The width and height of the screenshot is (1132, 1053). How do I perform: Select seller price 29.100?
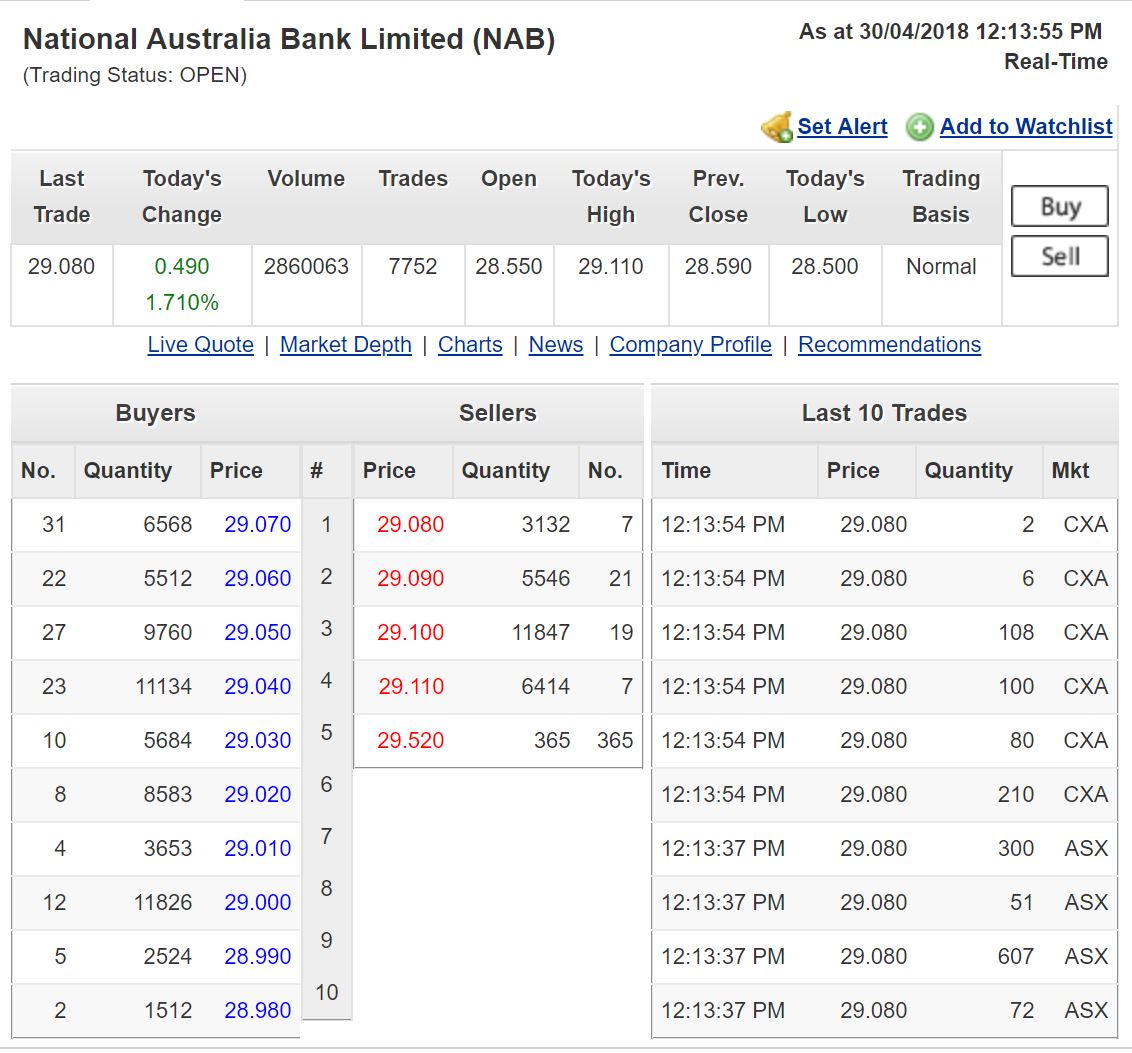(x=411, y=632)
